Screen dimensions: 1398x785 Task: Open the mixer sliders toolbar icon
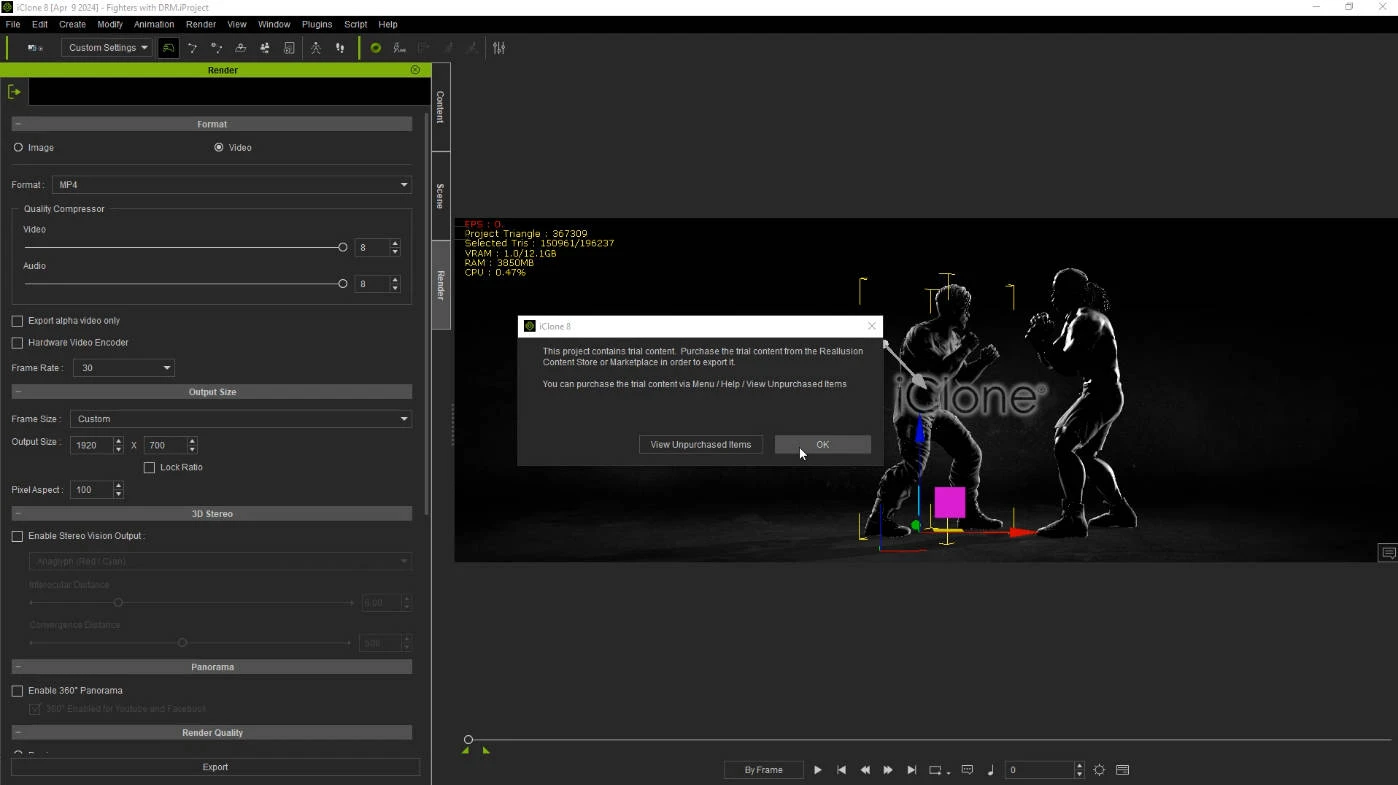point(499,48)
